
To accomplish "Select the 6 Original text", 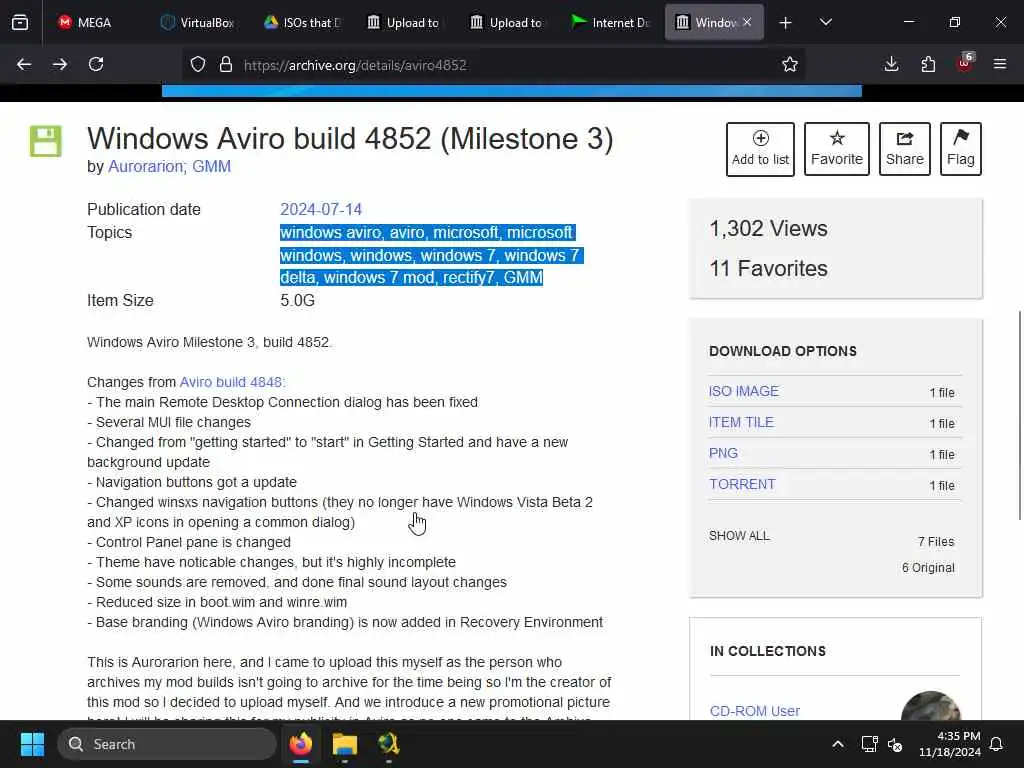I will (928, 568).
